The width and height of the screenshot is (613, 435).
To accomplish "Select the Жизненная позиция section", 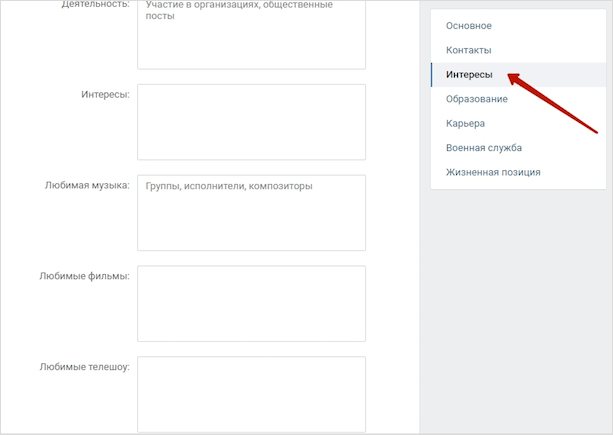I will pos(518,172).
